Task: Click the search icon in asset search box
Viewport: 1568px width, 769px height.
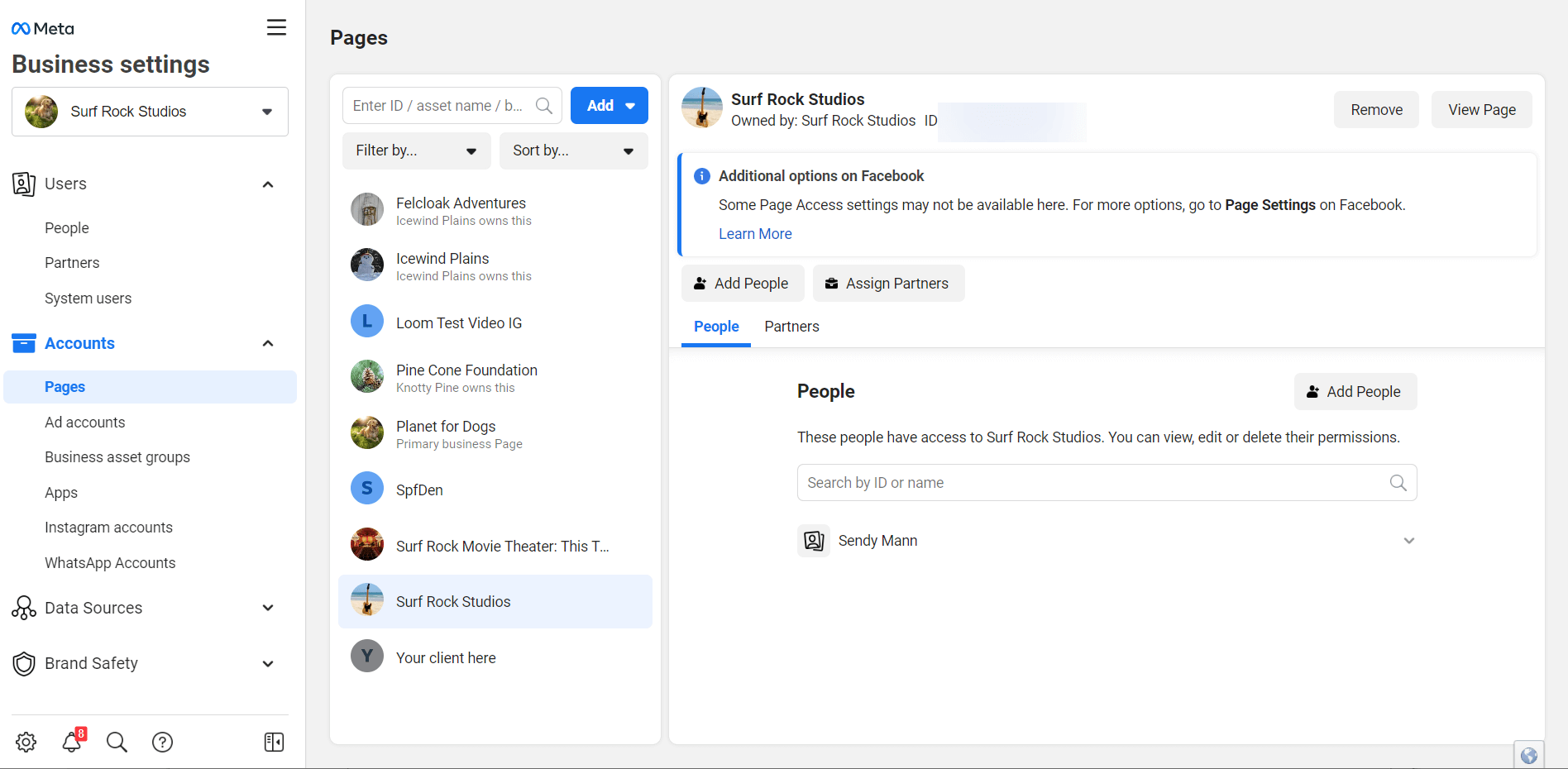Action: 544,106
